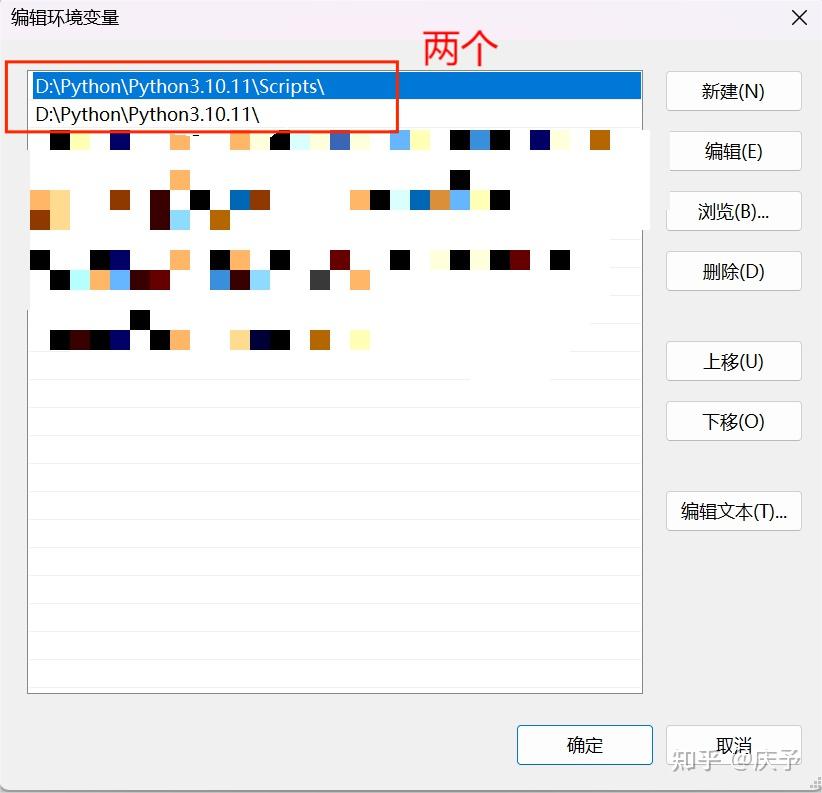Open the 浏览(B) browse dialog

733,211
